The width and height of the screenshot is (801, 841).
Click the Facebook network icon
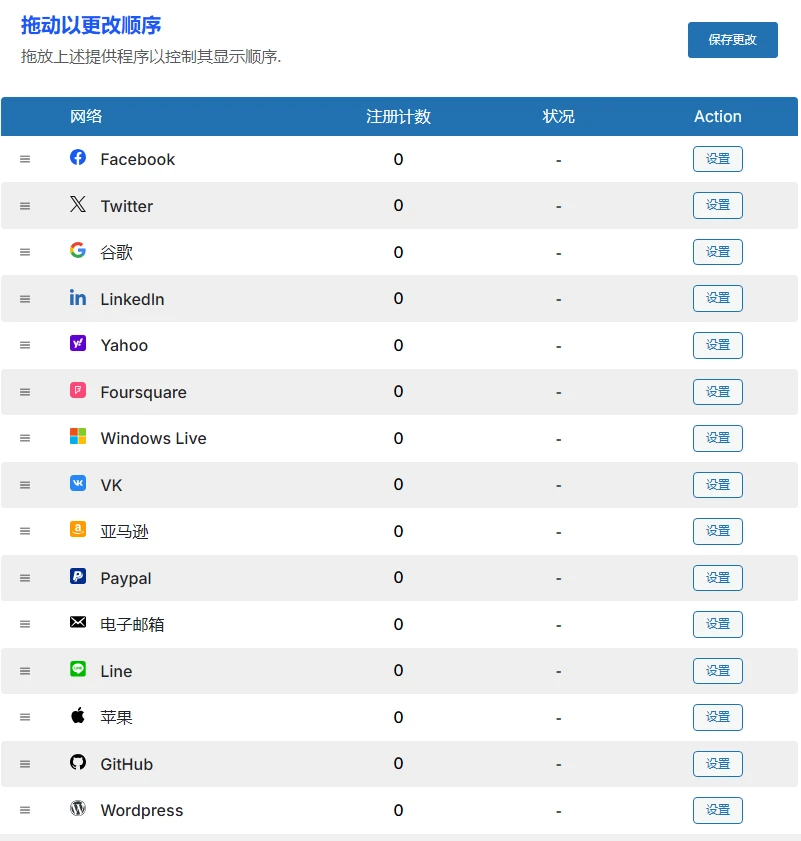[78, 158]
